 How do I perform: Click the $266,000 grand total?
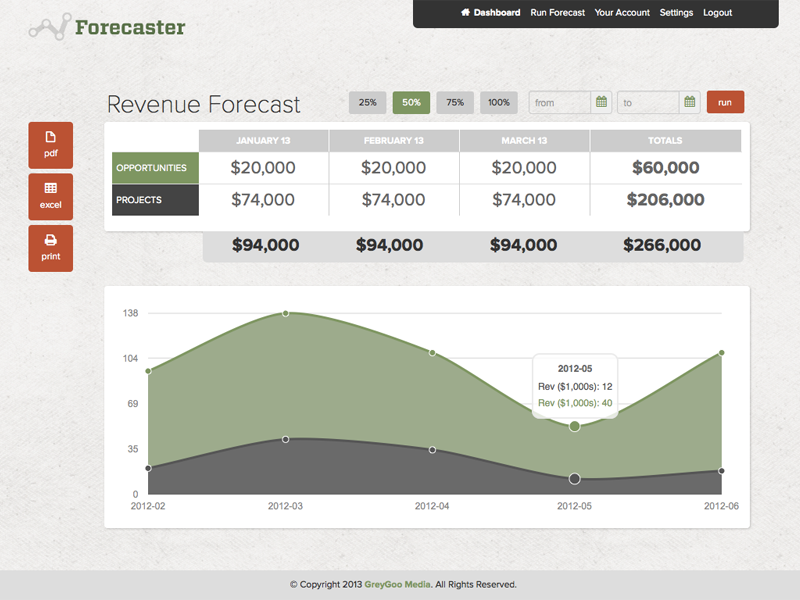coord(662,245)
